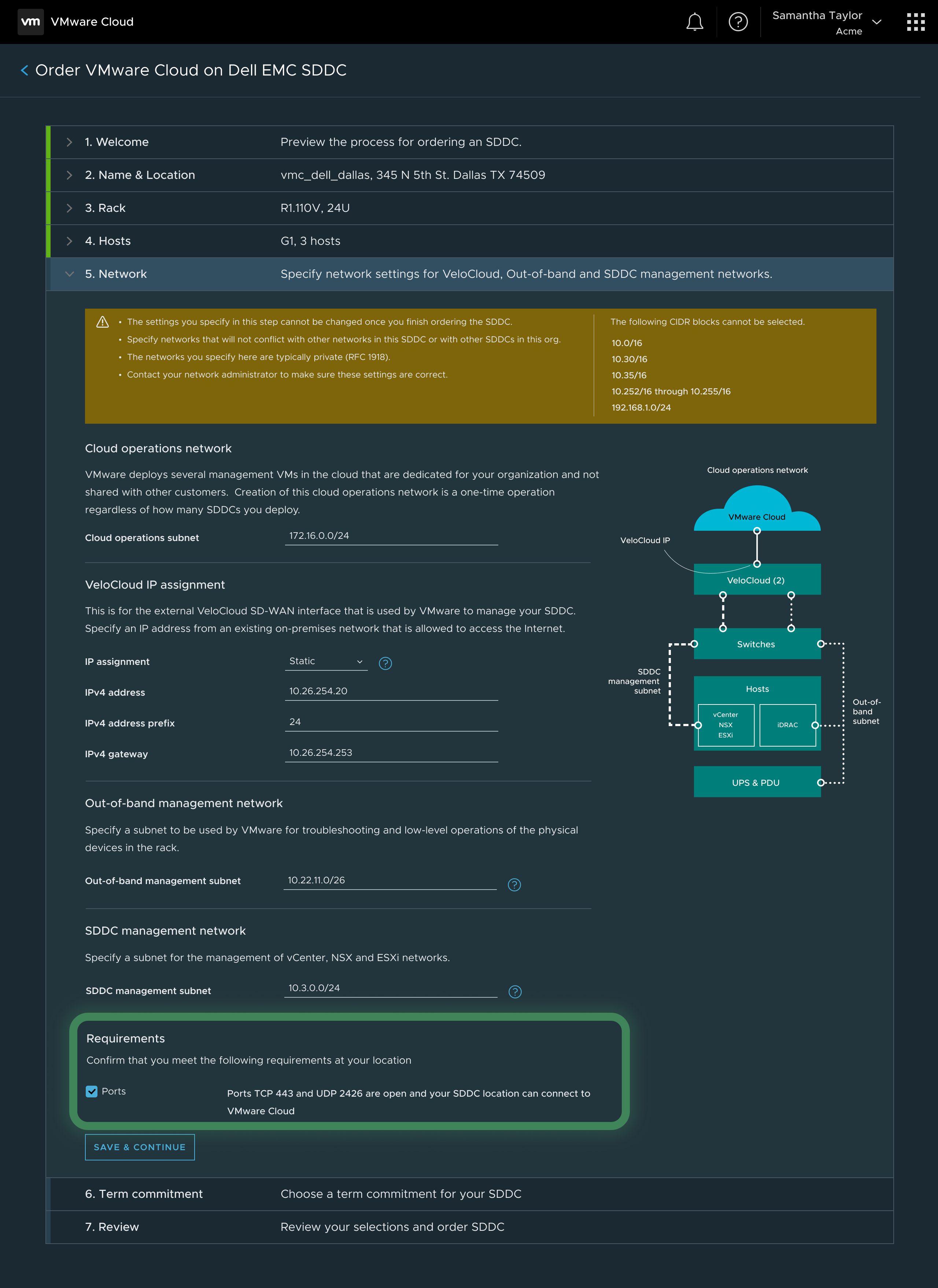This screenshot has width=938, height=1288.
Task: Click the '192.168.1.0/24' CIDR block text
Action: 641,408
